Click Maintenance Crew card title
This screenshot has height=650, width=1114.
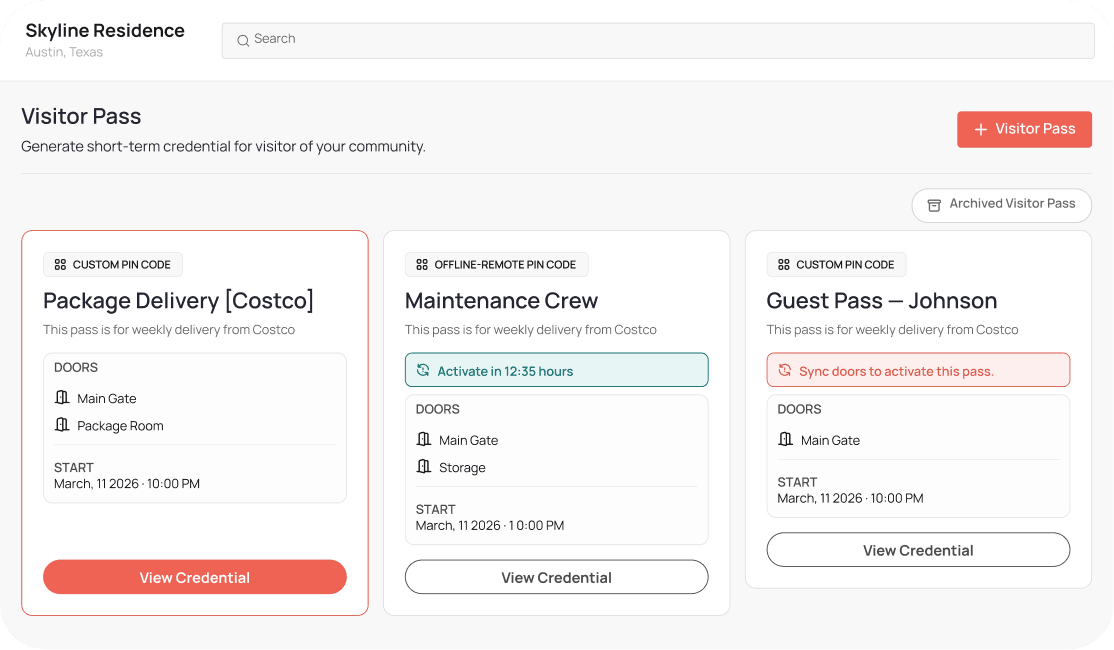502,300
